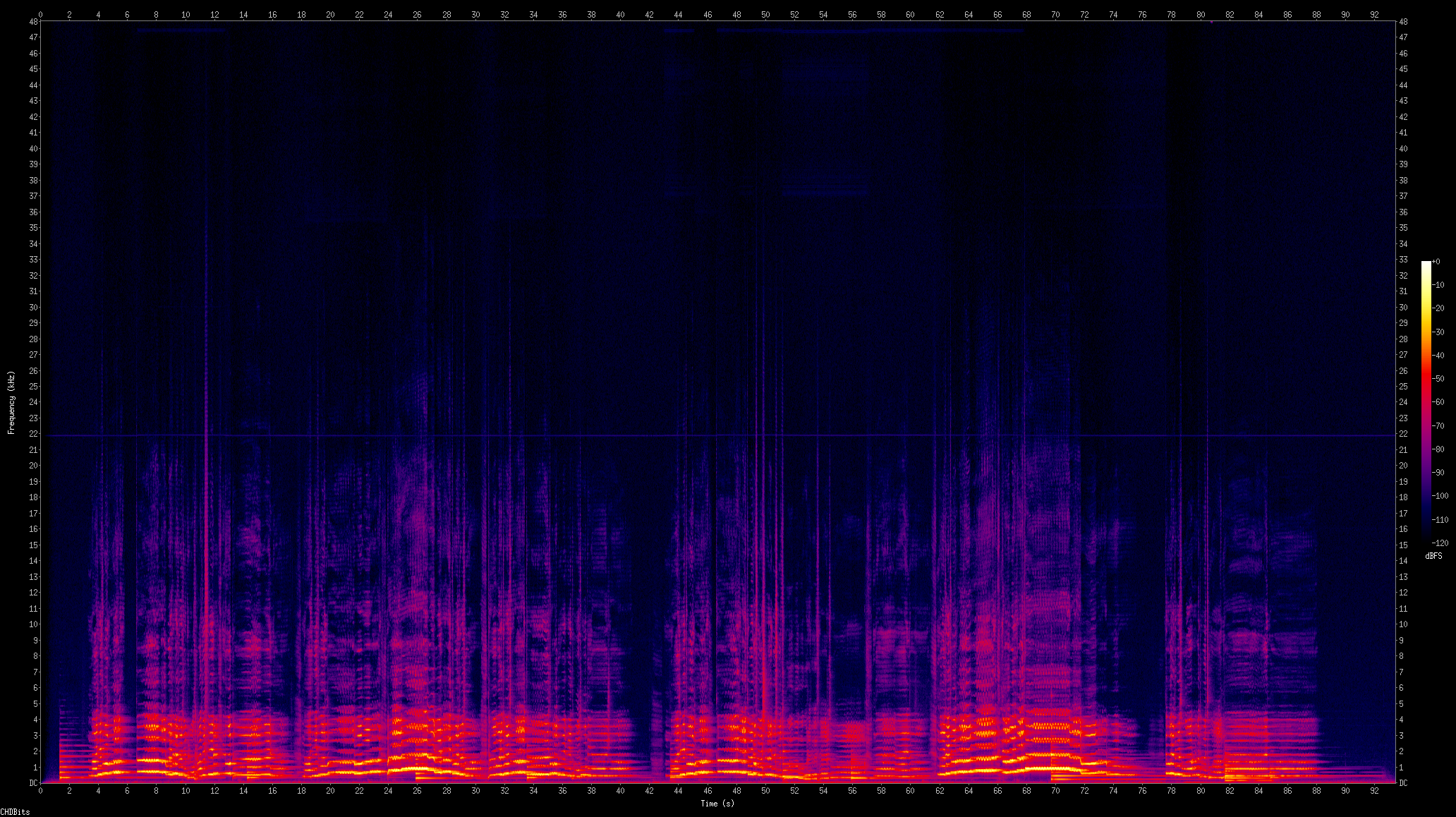This screenshot has height=817, width=1456.
Task: Click the 46 second tick on the top axis
Action: [708, 14]
